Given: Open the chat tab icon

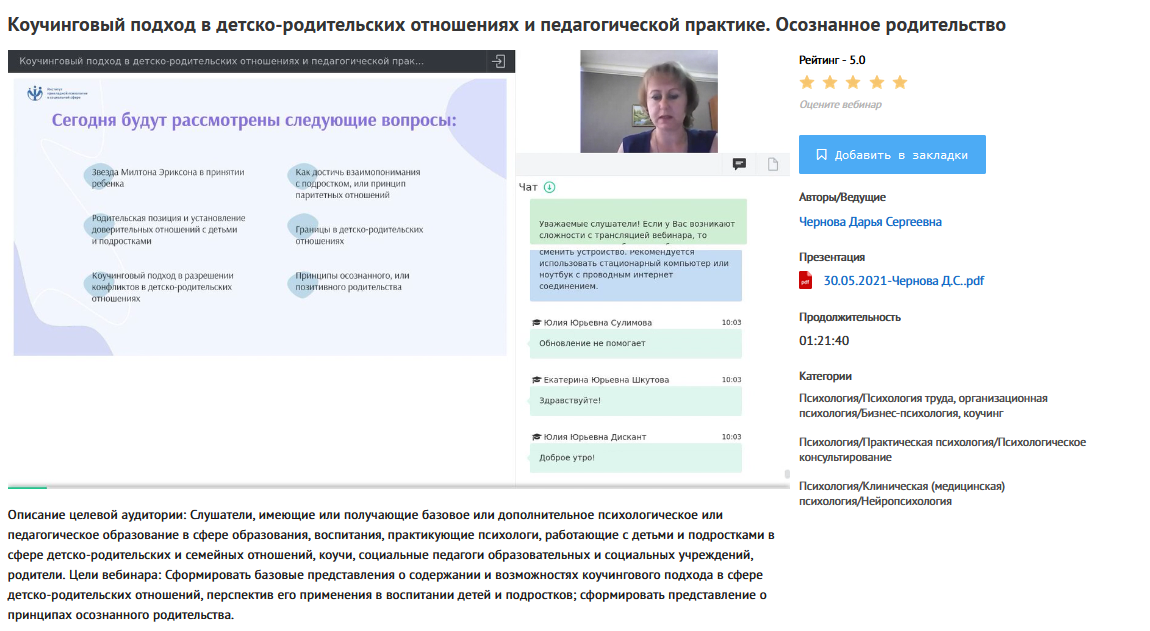Looking at the screenshot, I should coord(740,164).
